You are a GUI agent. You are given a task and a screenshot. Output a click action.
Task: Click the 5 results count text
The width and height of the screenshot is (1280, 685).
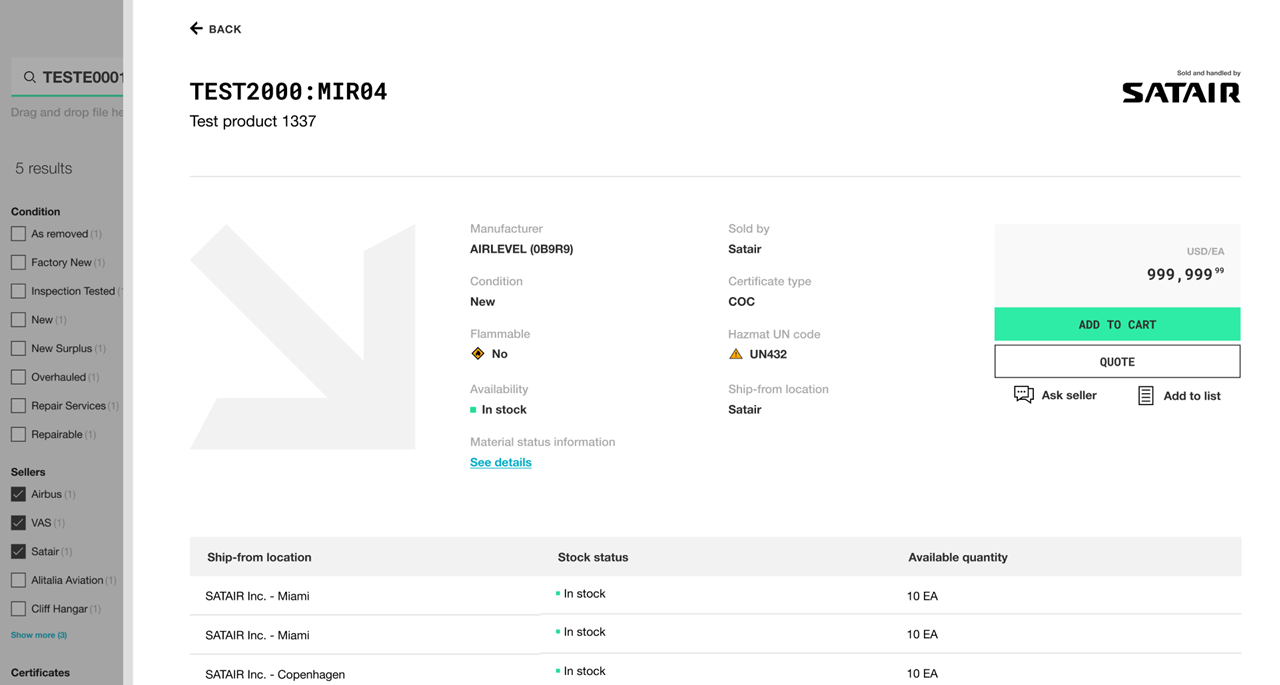click(43, 168)
